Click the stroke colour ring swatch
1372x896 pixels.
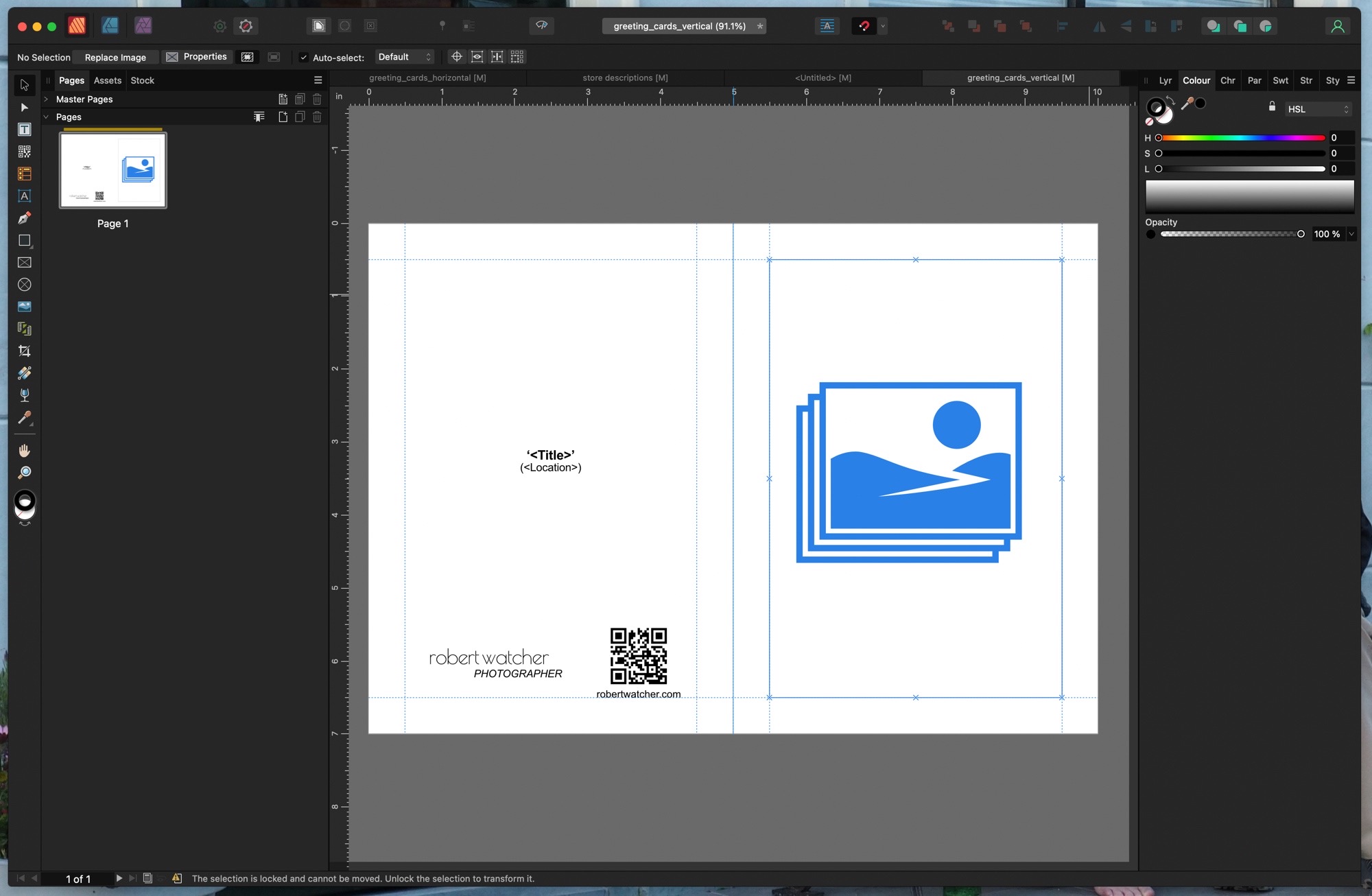(x=1156, y=106)
